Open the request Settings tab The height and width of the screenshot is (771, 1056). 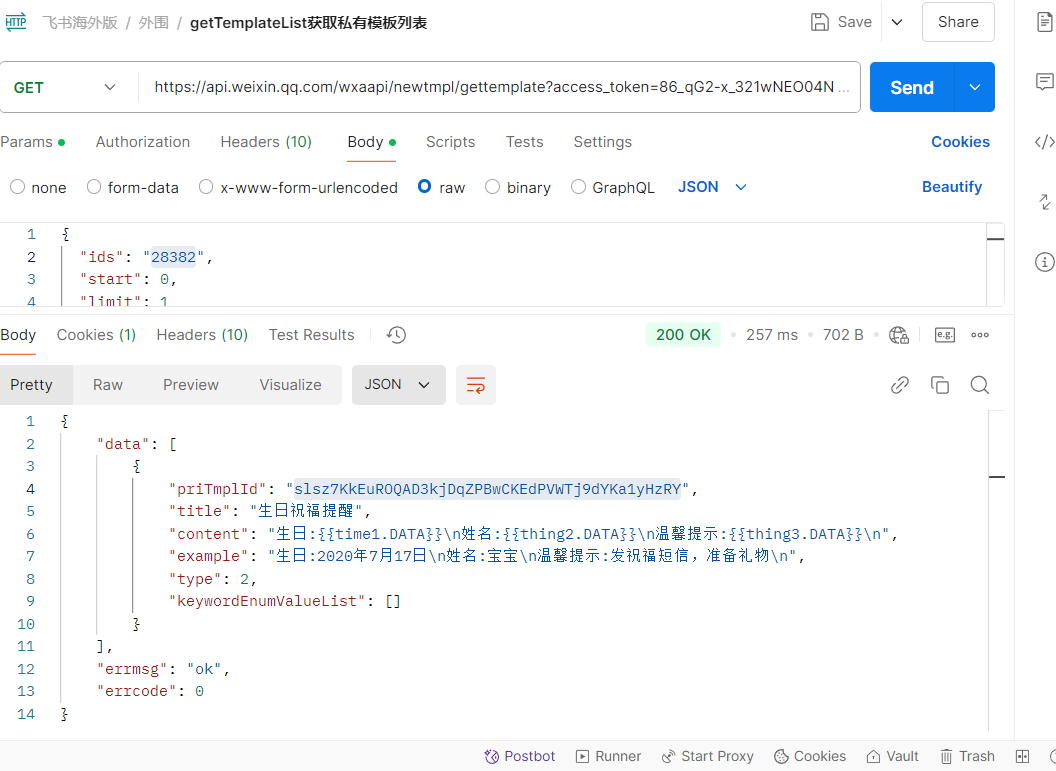(x=603, y=142)
